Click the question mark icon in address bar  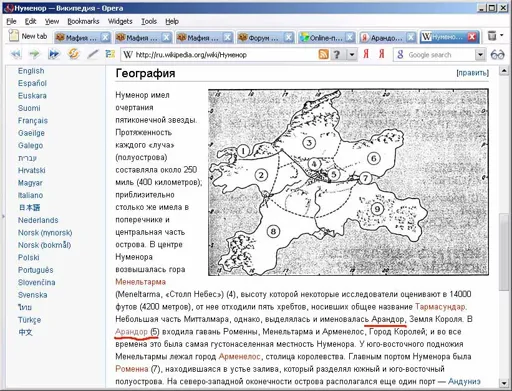click(x=337, y=54)
